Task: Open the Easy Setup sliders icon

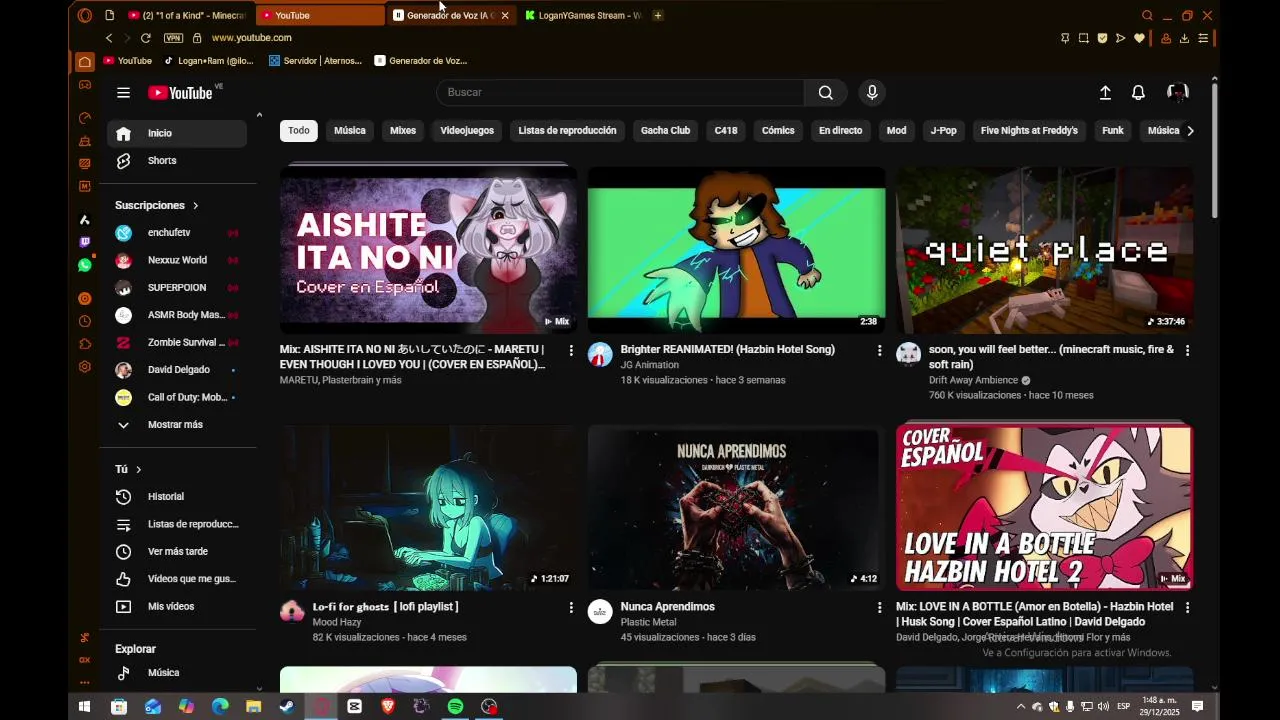Action: tap(1203, 38)
